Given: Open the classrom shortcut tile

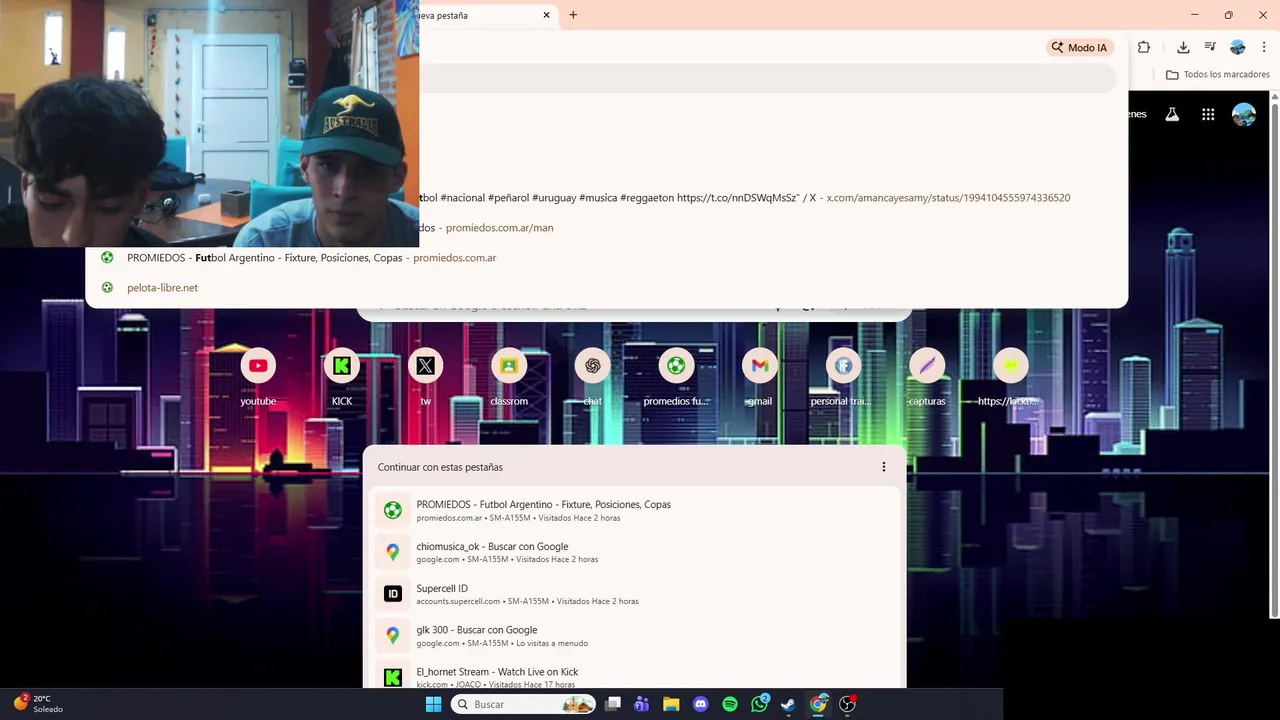Looking at the screenshot, I should tap(509, 376).
